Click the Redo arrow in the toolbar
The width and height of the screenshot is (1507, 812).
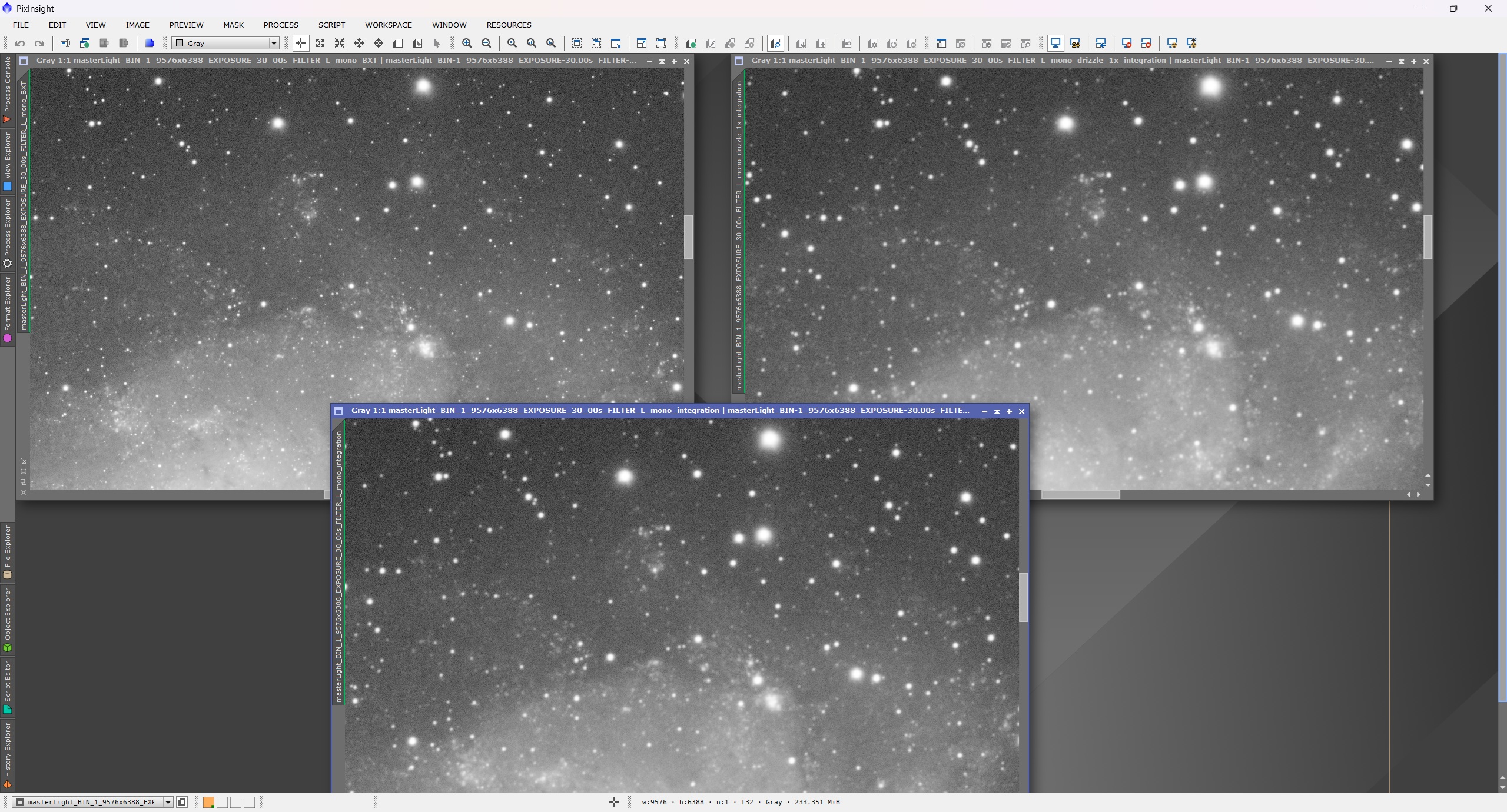click(39, 43)
